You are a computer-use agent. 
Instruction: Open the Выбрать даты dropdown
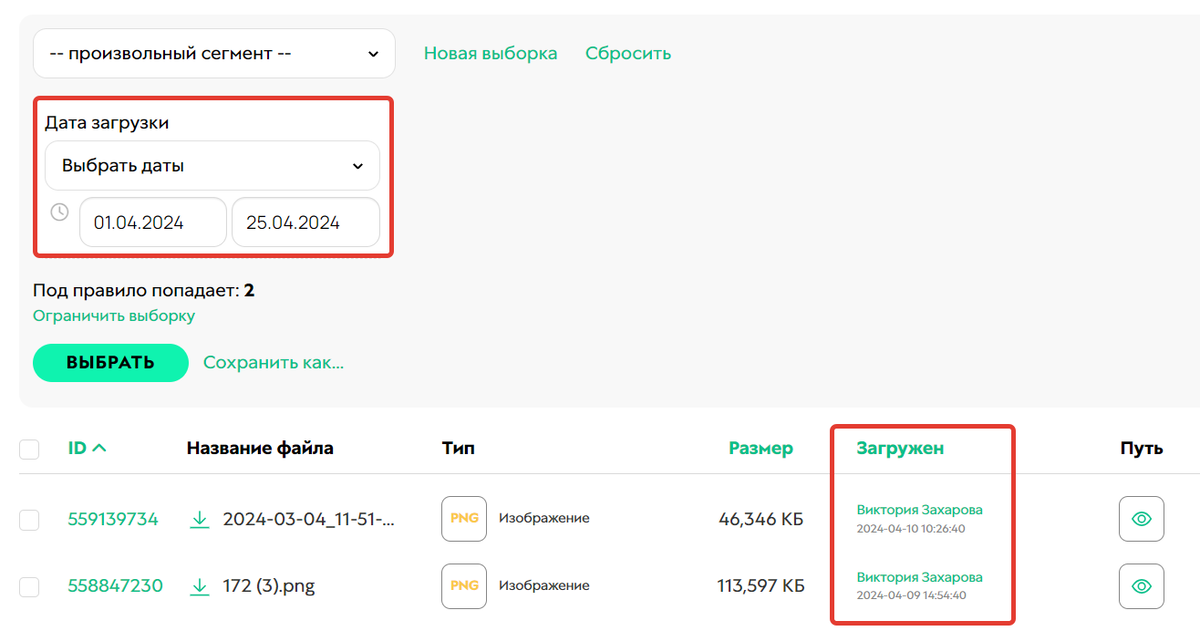(x=212, y=166)
